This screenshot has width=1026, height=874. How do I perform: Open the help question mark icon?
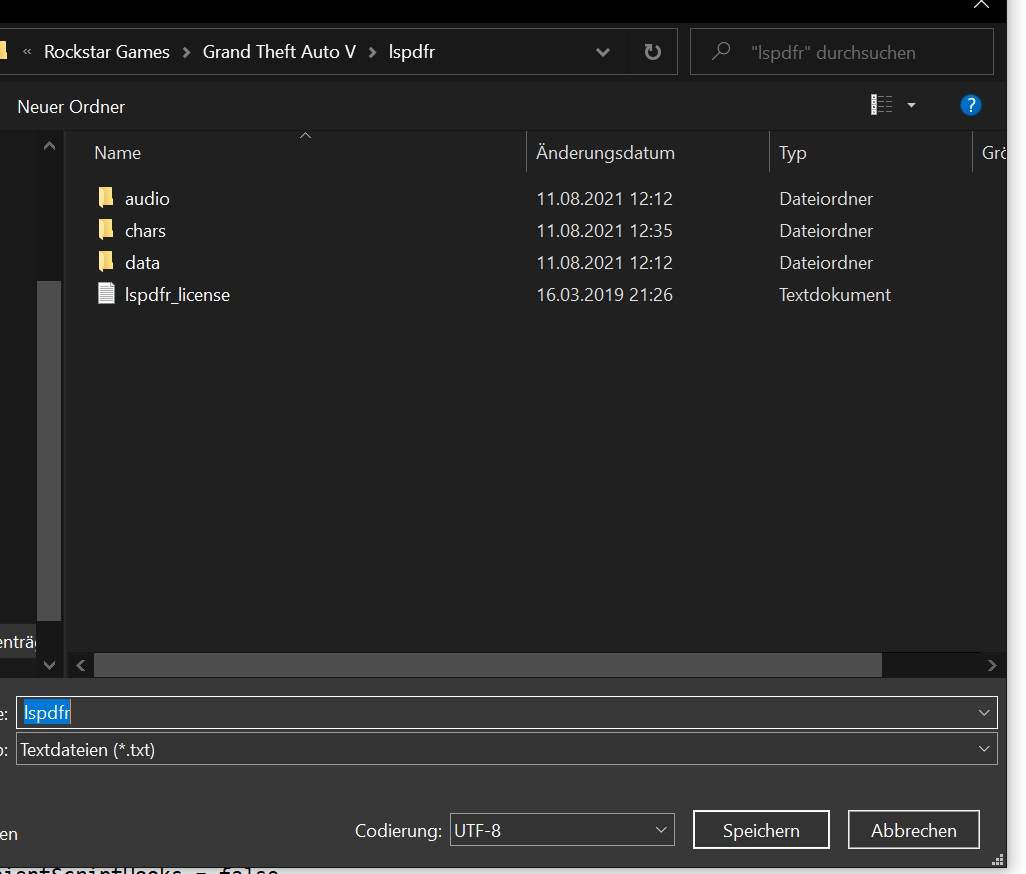(970, 105)
